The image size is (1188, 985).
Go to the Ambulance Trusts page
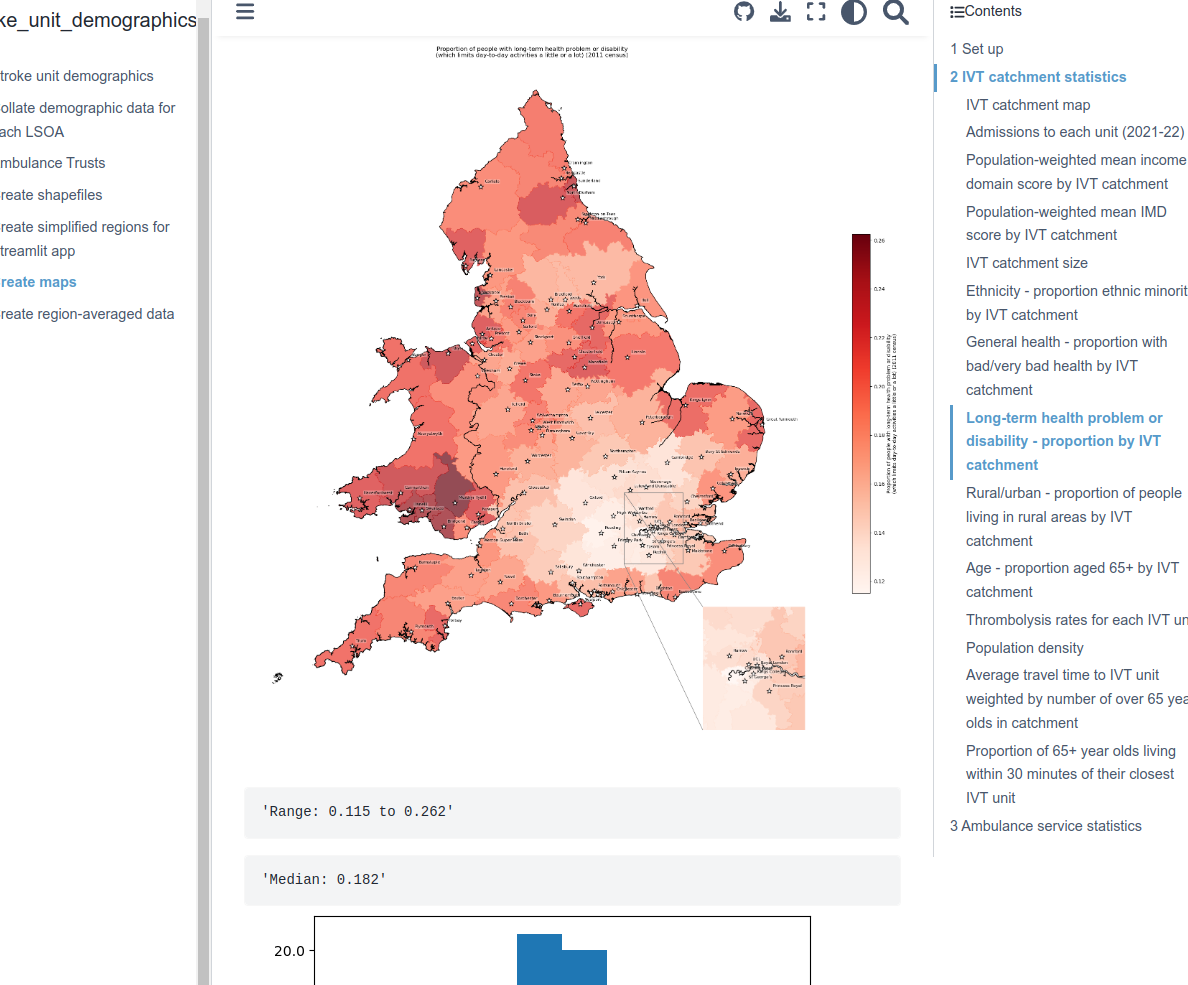coord(53,163)
